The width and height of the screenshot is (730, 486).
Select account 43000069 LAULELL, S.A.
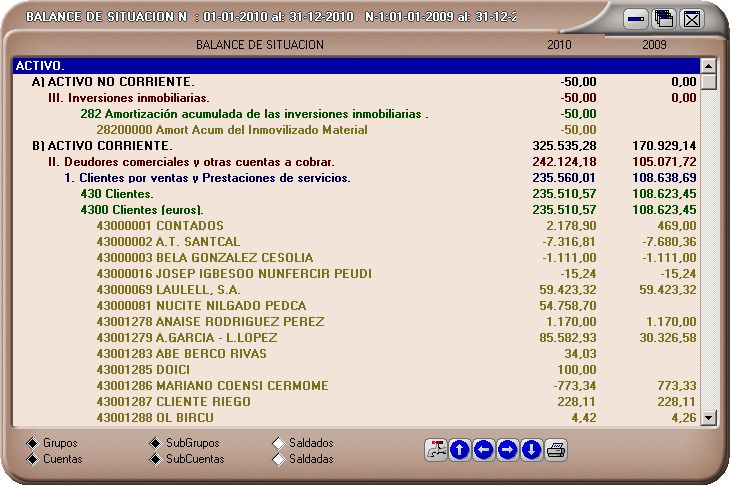pyautogui.click(x=180, y=290)
